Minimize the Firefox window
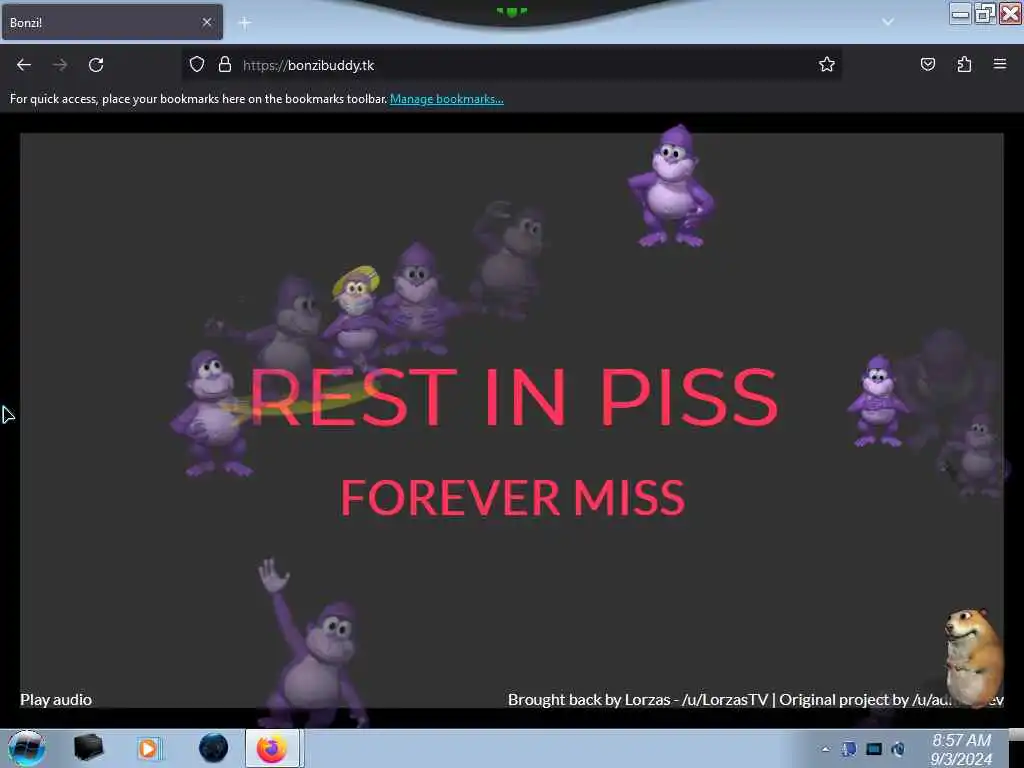This screenshot has height=768, width=1024. (960, 13)
